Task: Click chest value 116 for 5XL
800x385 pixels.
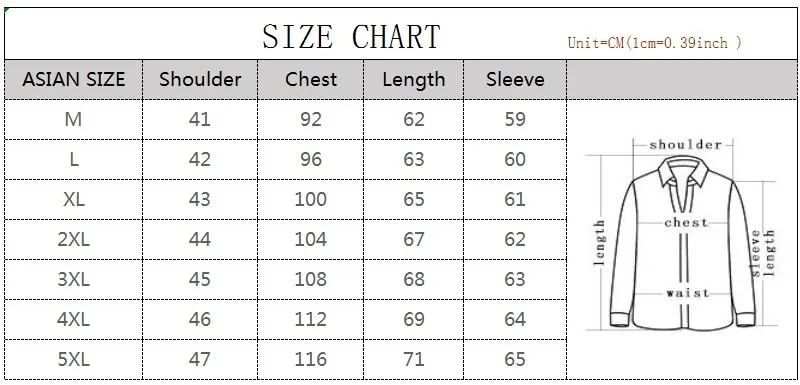Action: pyautogui.click(x=311, y=360)
